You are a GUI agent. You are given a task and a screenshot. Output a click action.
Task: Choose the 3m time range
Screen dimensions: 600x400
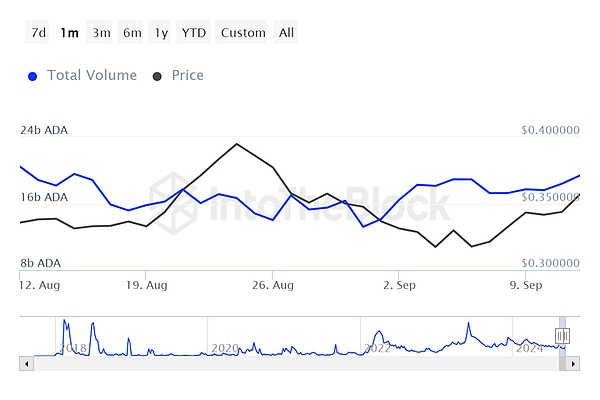click(x=101, y=32)
